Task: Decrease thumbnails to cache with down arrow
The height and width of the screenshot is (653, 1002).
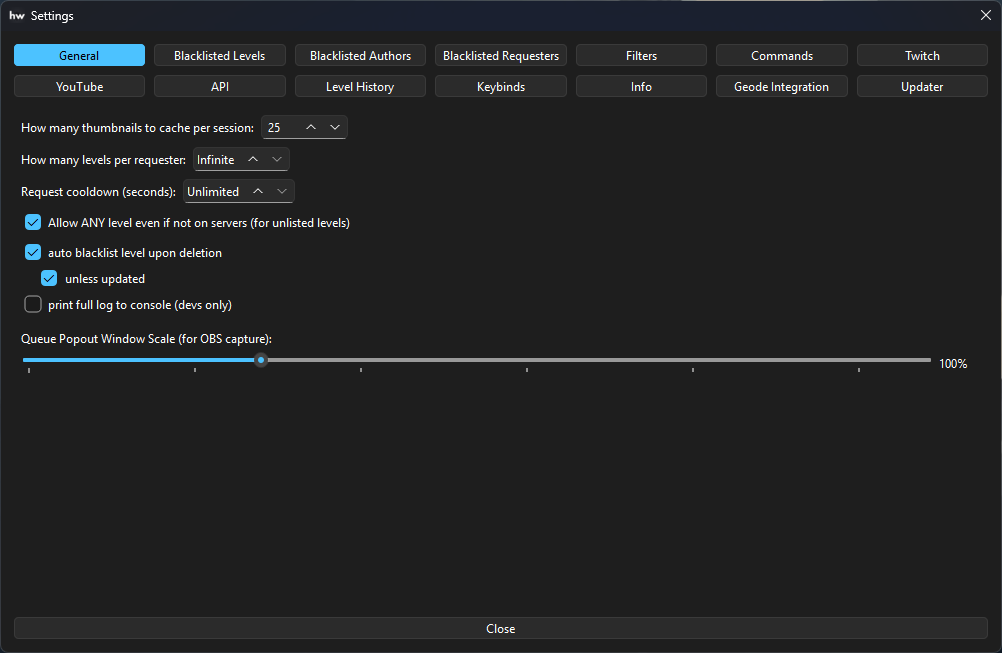Action: 335,127
